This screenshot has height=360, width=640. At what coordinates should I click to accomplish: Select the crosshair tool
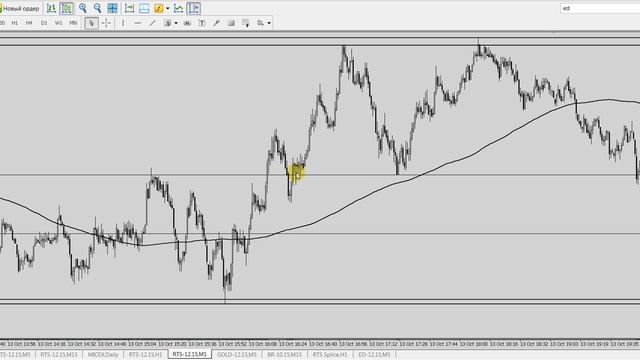(106, 23)
